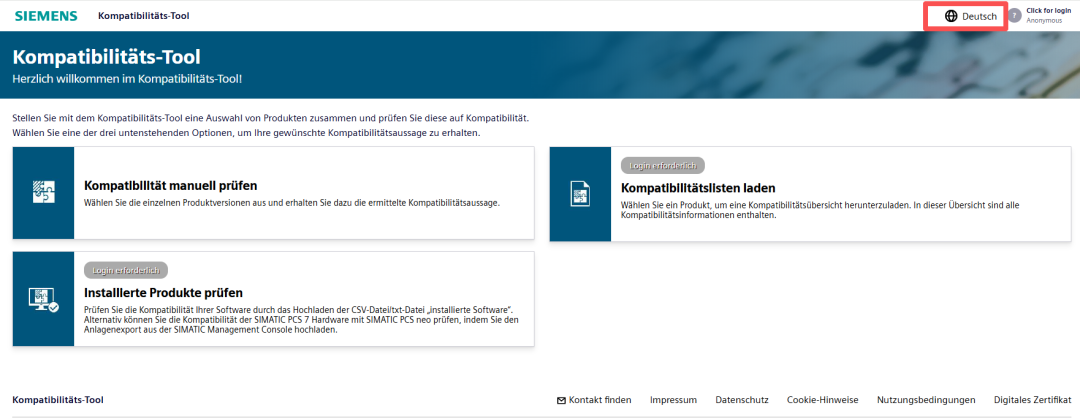Click the document icon for compatibility lists
Screen dimensions: 1080x419
coord(580,194)
